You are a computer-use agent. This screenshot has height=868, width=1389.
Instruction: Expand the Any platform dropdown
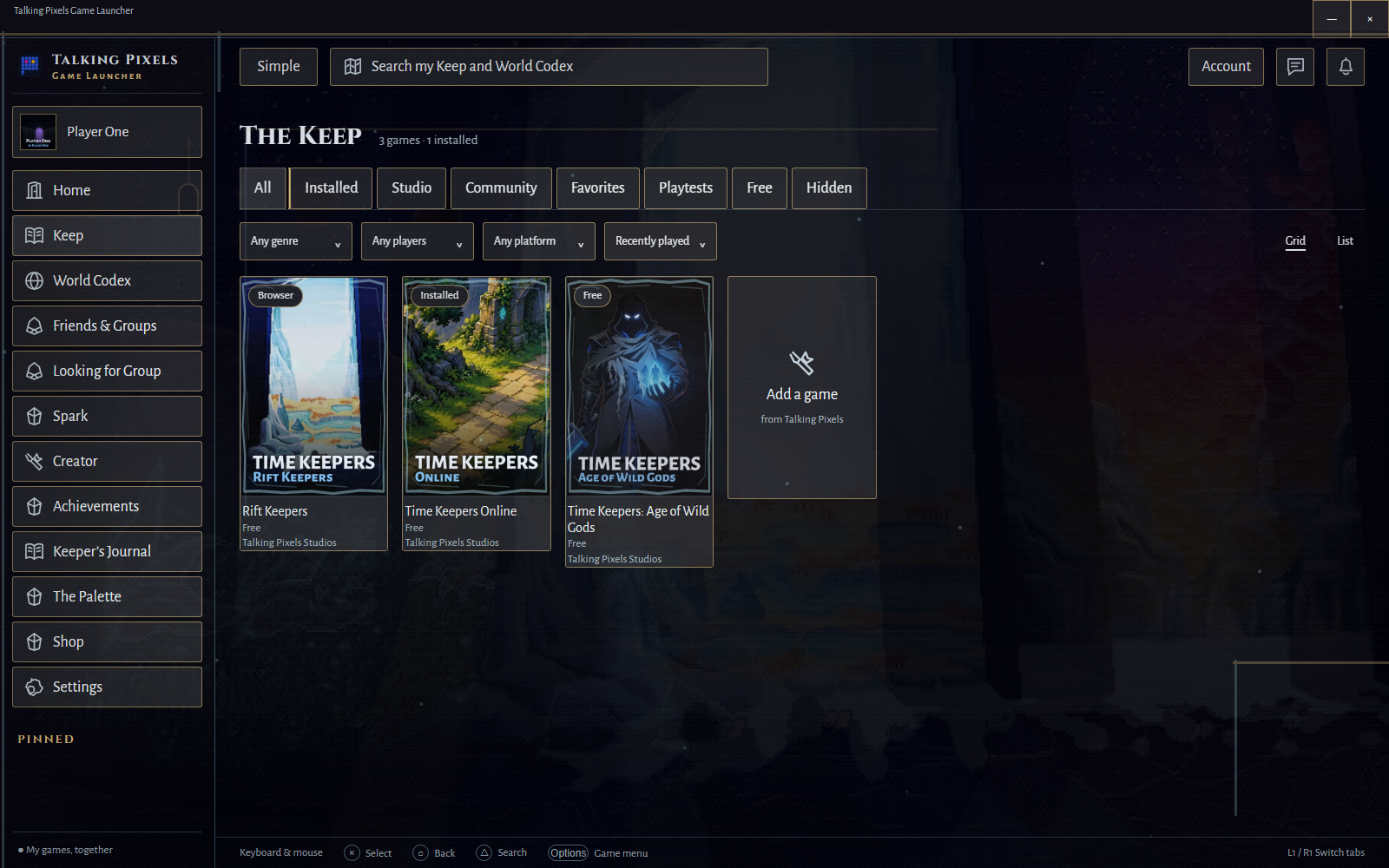[539, 241]
